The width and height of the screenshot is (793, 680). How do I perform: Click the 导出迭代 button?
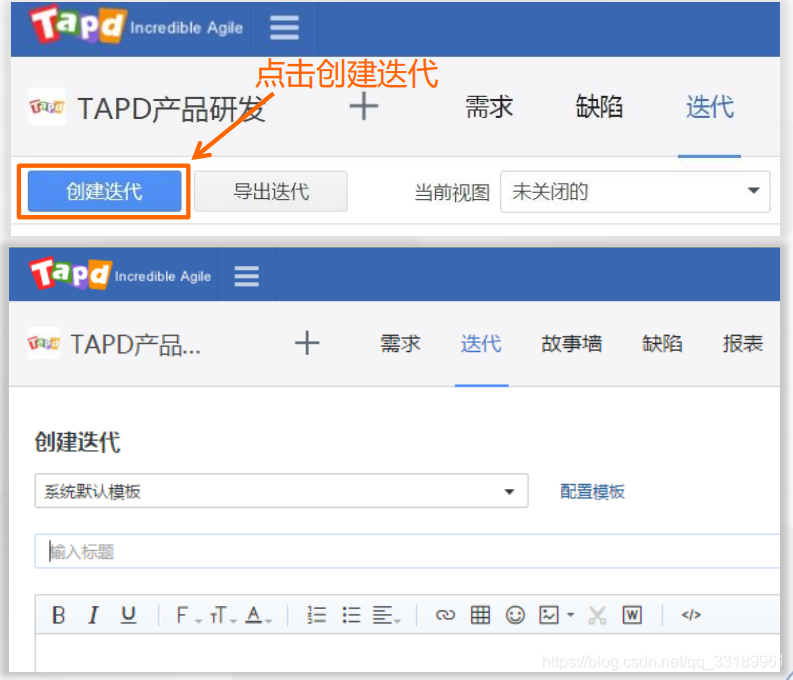(271, 191)
